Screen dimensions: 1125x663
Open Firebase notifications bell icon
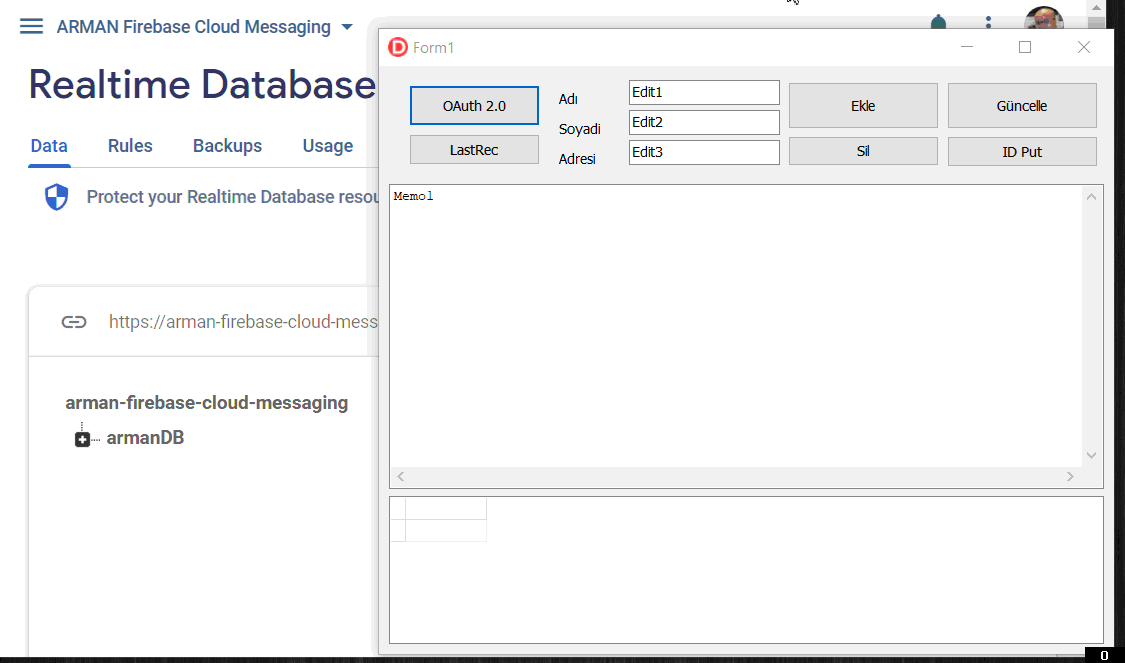[x=938, y=23]
